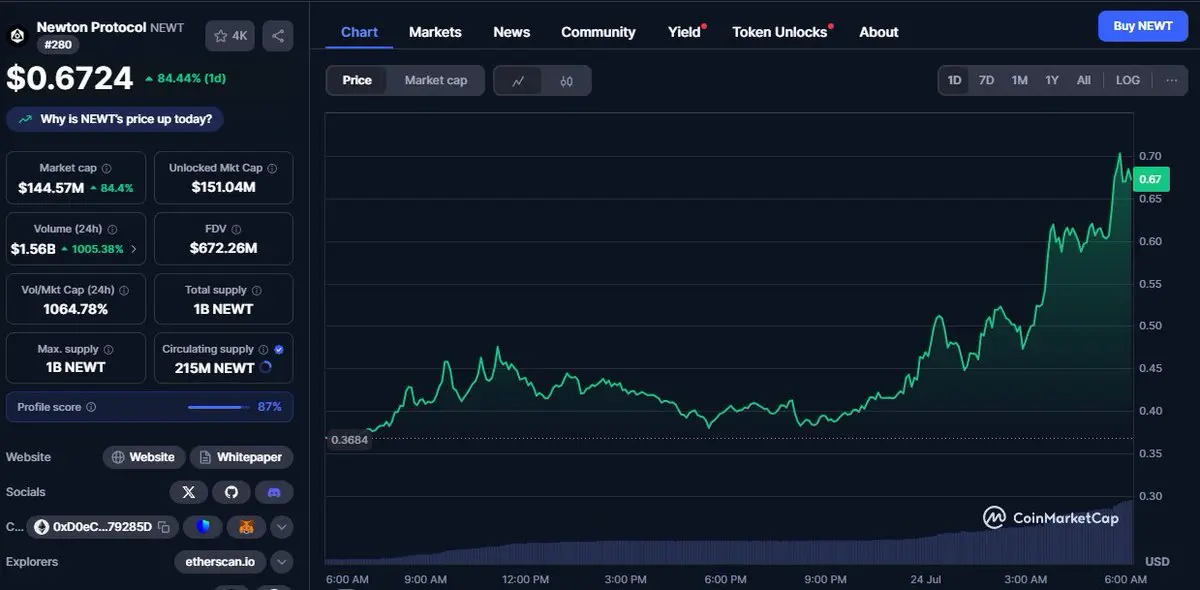Viewport: 1200px width, 590px height.
Task: Expand Volume (24h) details arrow
Action: point(134,249)
